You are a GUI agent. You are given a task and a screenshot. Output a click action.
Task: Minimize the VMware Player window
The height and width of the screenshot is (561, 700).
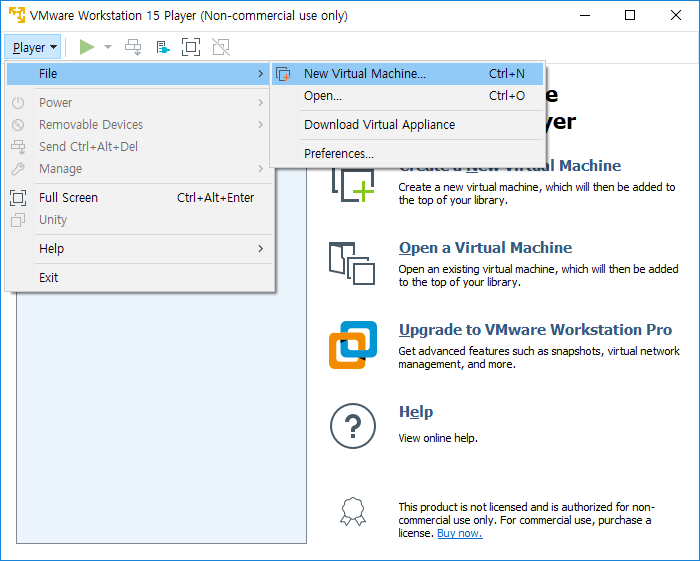(x=585, y=15)
